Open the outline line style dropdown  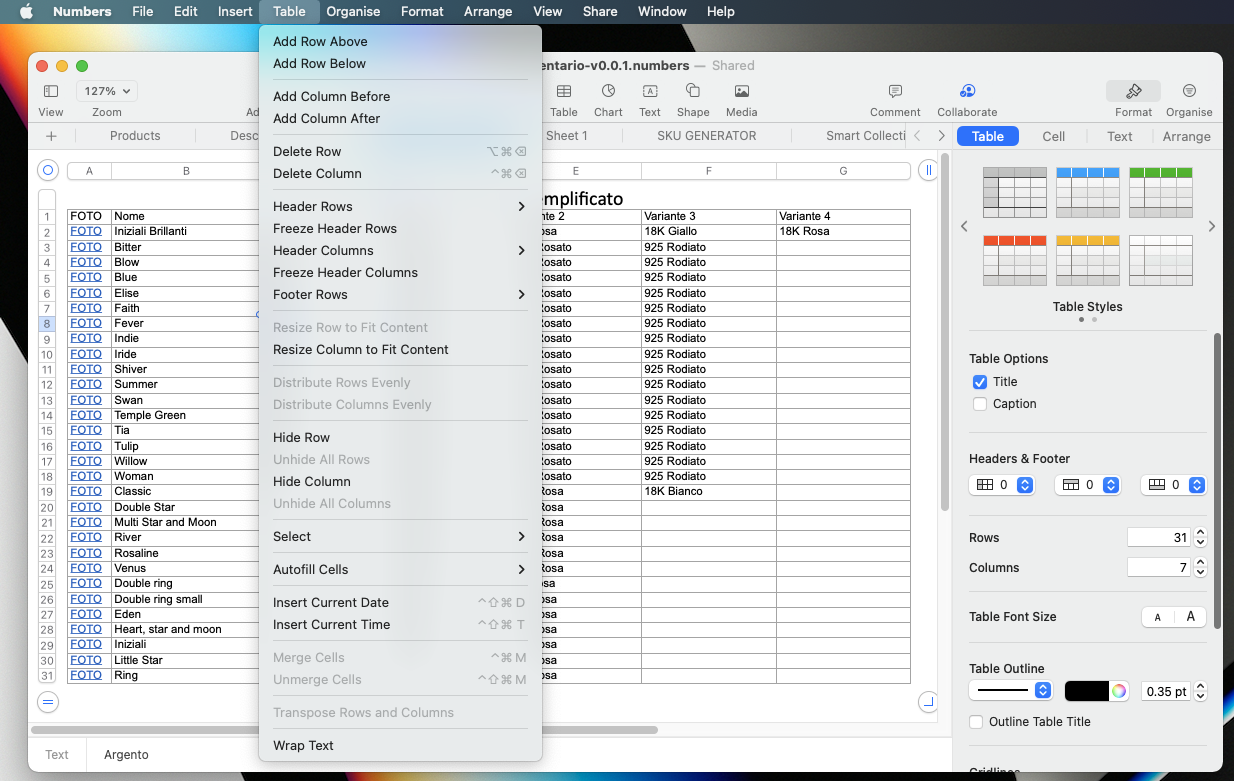pyautogui.click(x=1012, y=691)
